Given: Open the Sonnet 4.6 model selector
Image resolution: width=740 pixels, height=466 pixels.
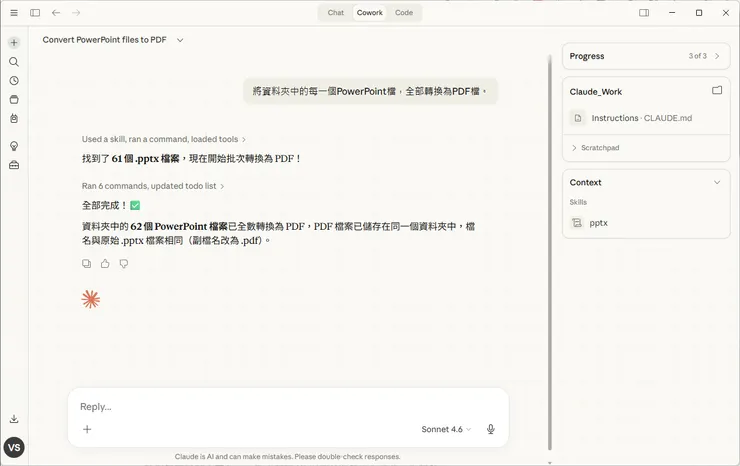Looking at the screenshot, I should [x=446, y=429].
